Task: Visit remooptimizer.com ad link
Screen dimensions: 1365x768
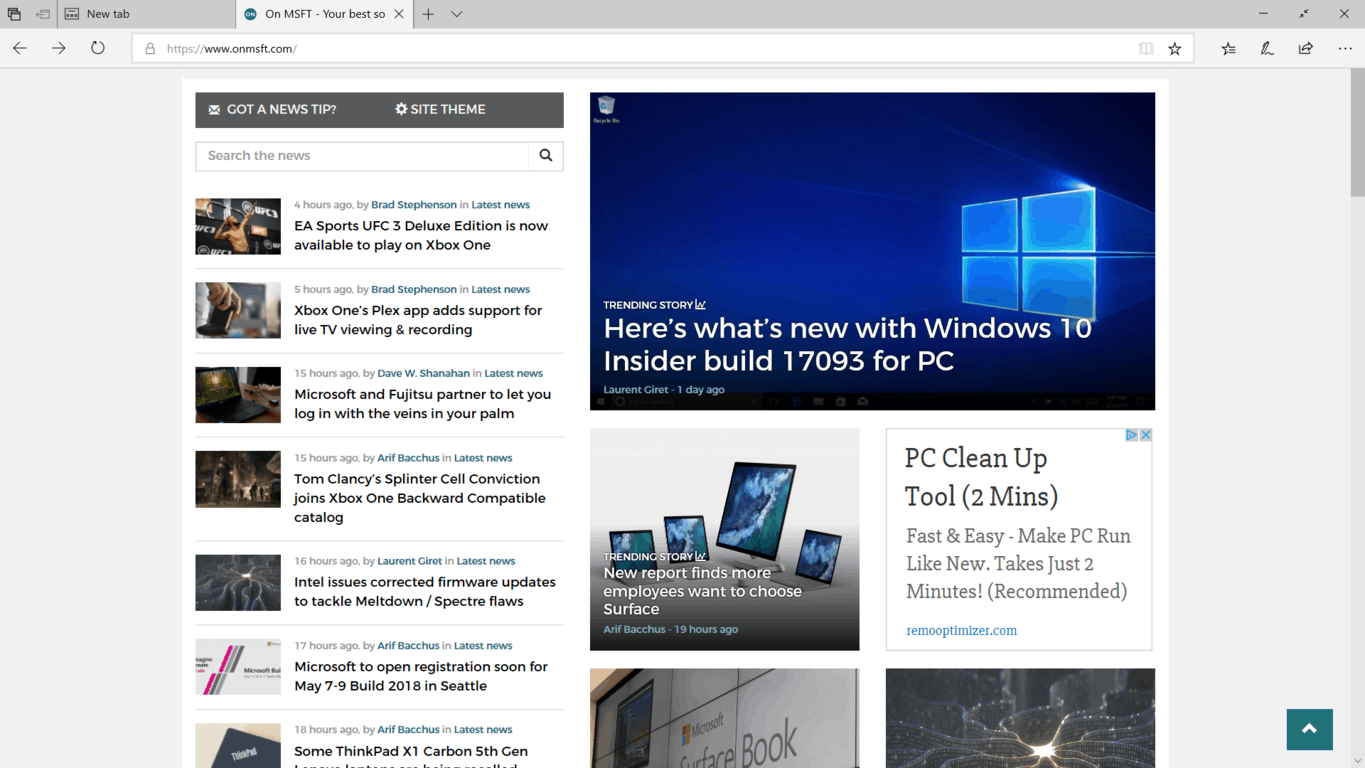Action: 961,631
